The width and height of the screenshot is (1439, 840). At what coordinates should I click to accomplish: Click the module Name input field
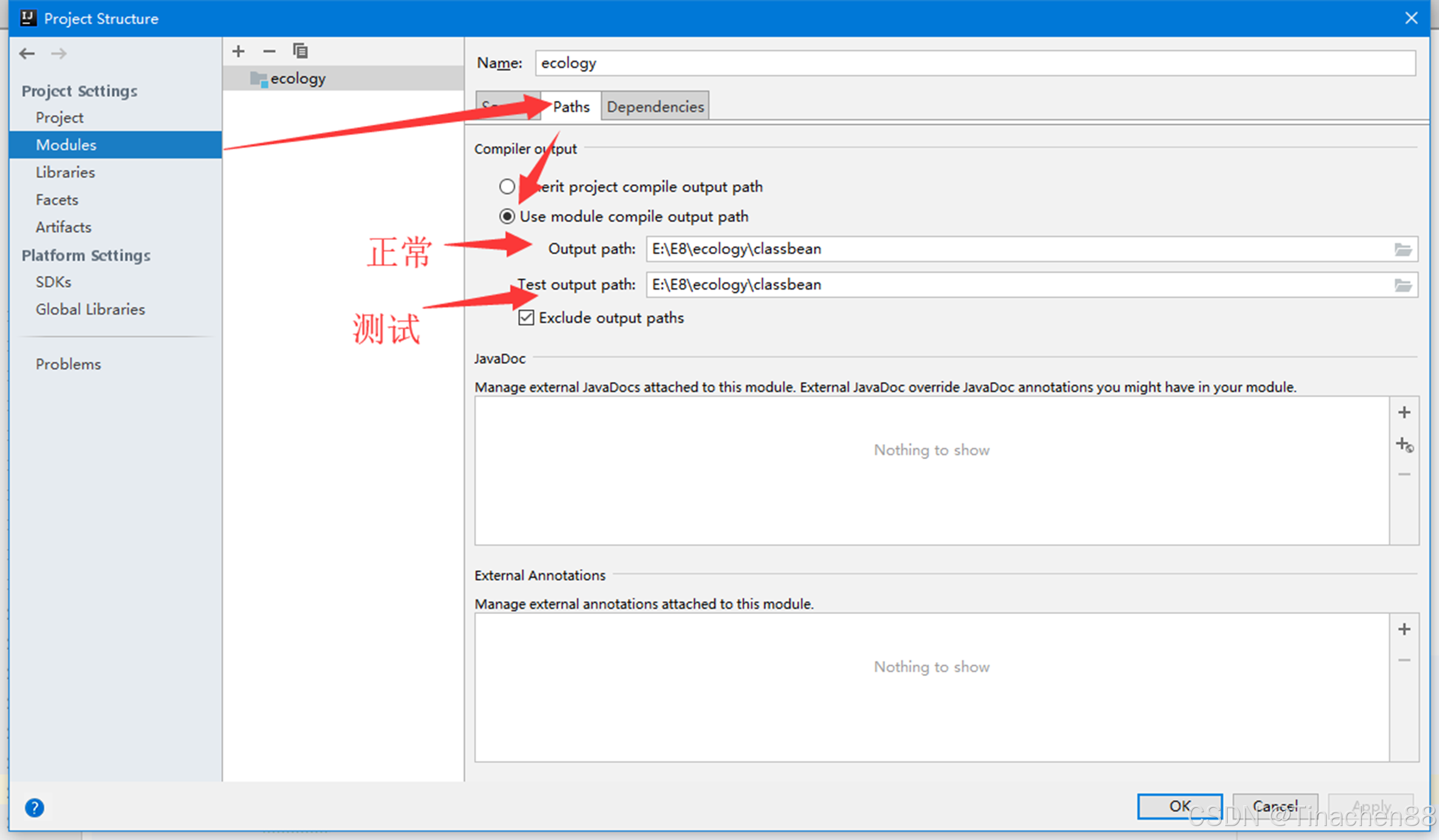[x=974, y=63]
